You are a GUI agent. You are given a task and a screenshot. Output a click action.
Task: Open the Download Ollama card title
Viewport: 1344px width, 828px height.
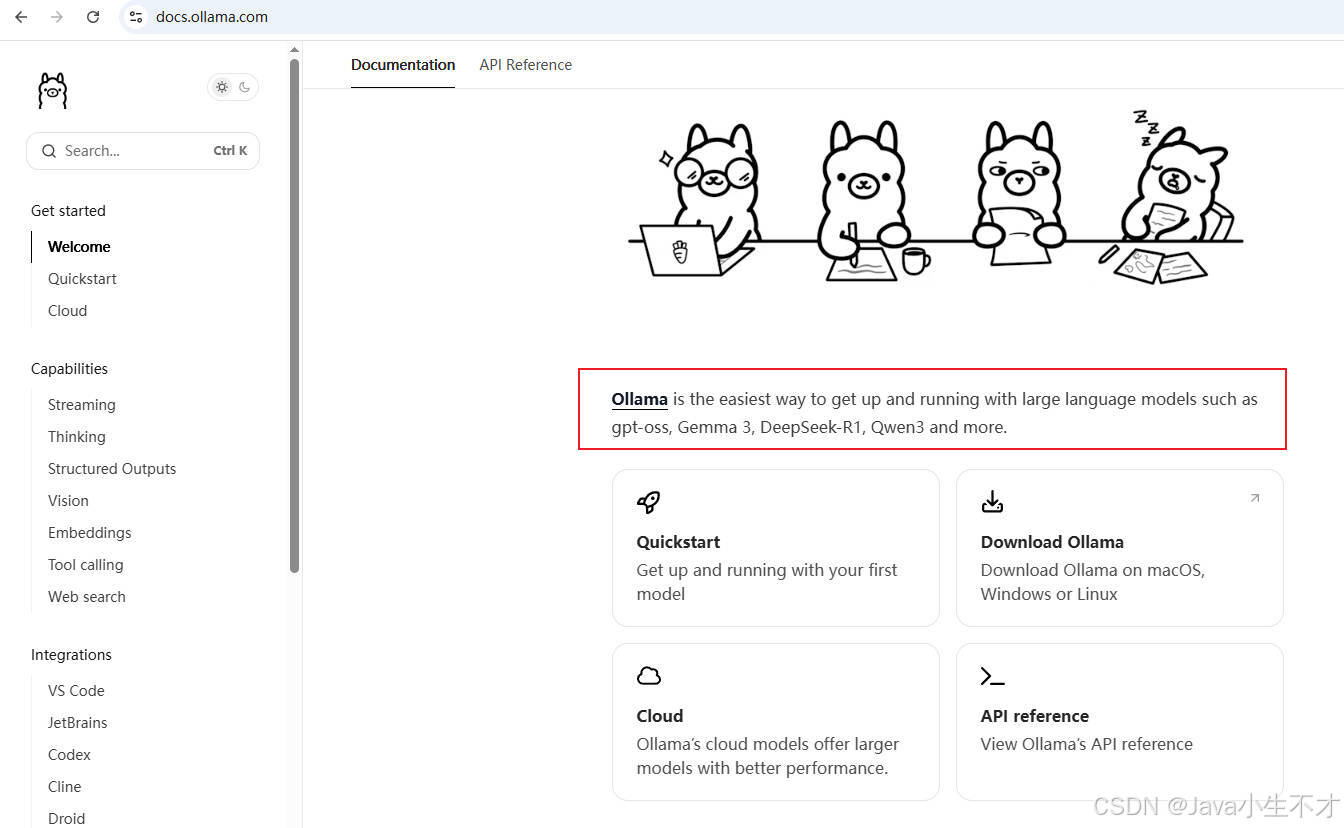click(1052, 542)
